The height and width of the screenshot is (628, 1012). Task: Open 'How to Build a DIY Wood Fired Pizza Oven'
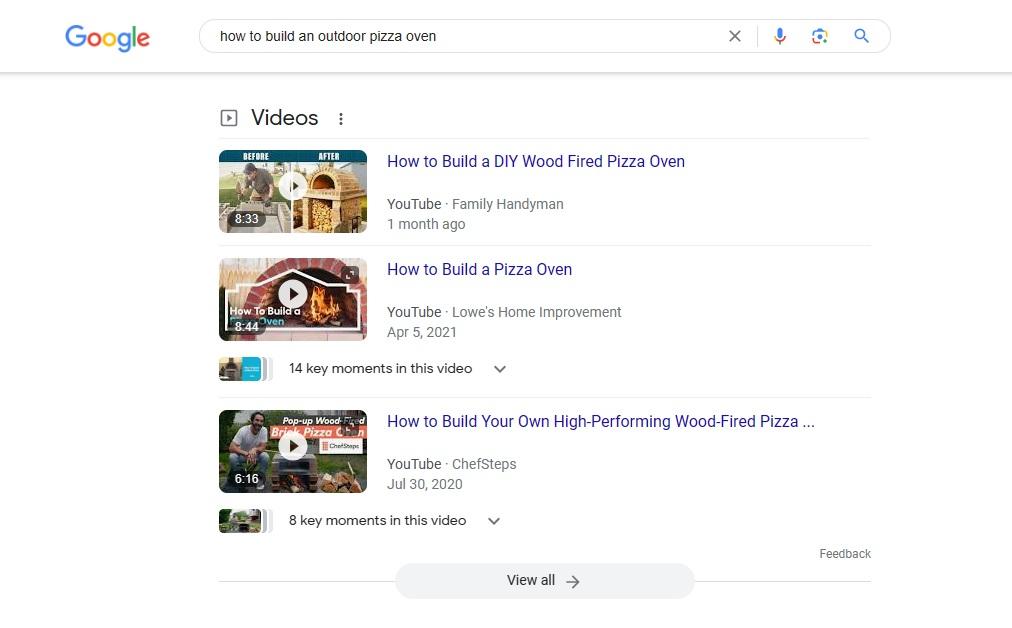click(535, 161)
